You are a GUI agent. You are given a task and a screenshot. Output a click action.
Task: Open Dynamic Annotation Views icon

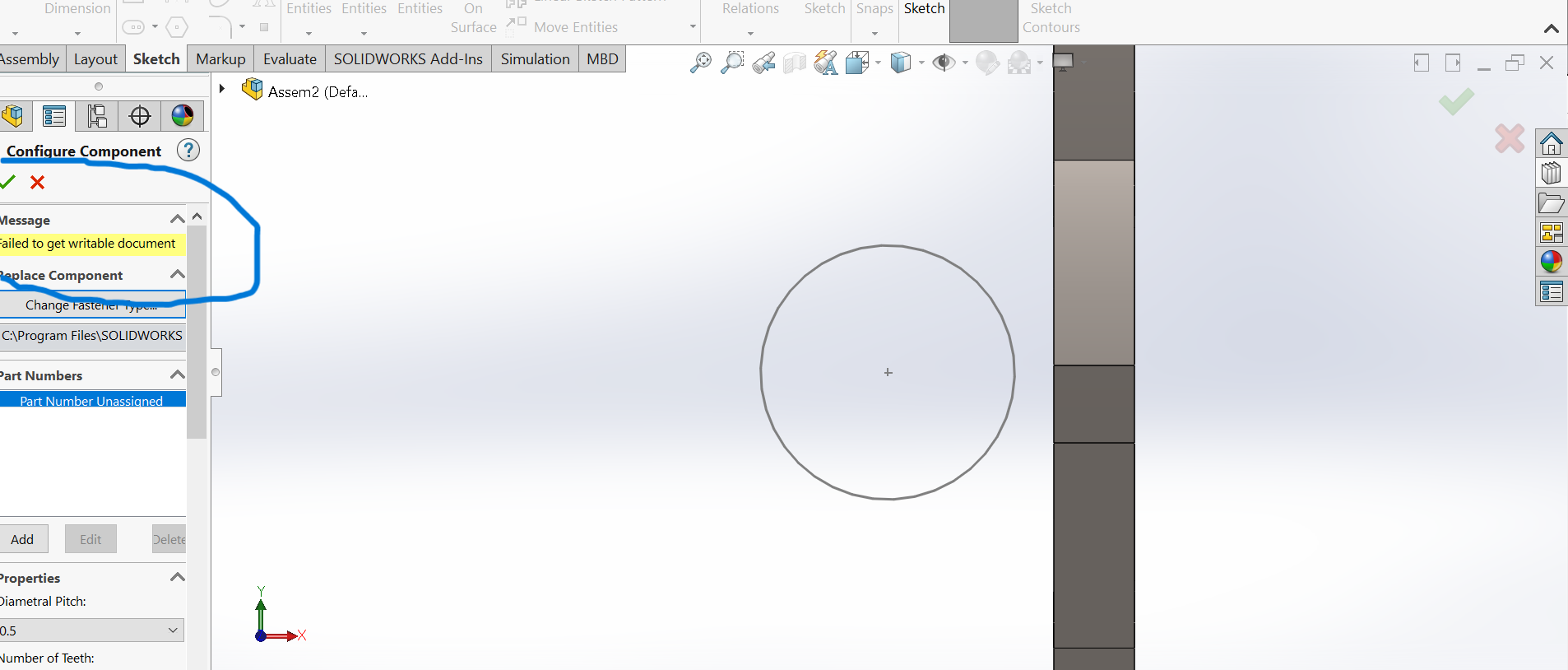pyautogui.click(x=826, y=63)
